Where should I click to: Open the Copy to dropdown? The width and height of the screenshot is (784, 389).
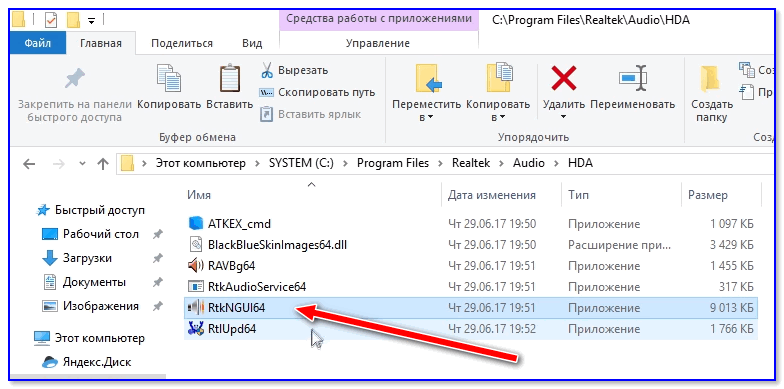[498, 110]
